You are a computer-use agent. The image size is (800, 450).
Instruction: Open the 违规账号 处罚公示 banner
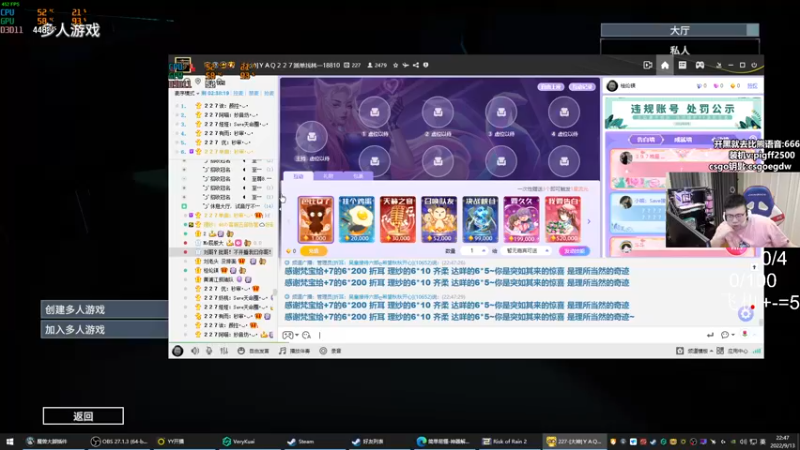[683, 113]
